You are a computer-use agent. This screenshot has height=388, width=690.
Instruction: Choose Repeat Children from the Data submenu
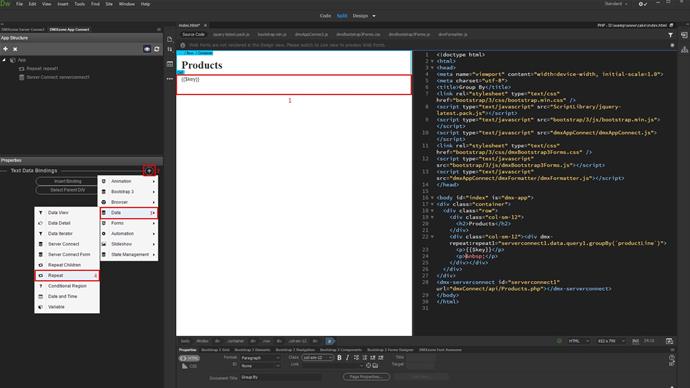point(67,265)
